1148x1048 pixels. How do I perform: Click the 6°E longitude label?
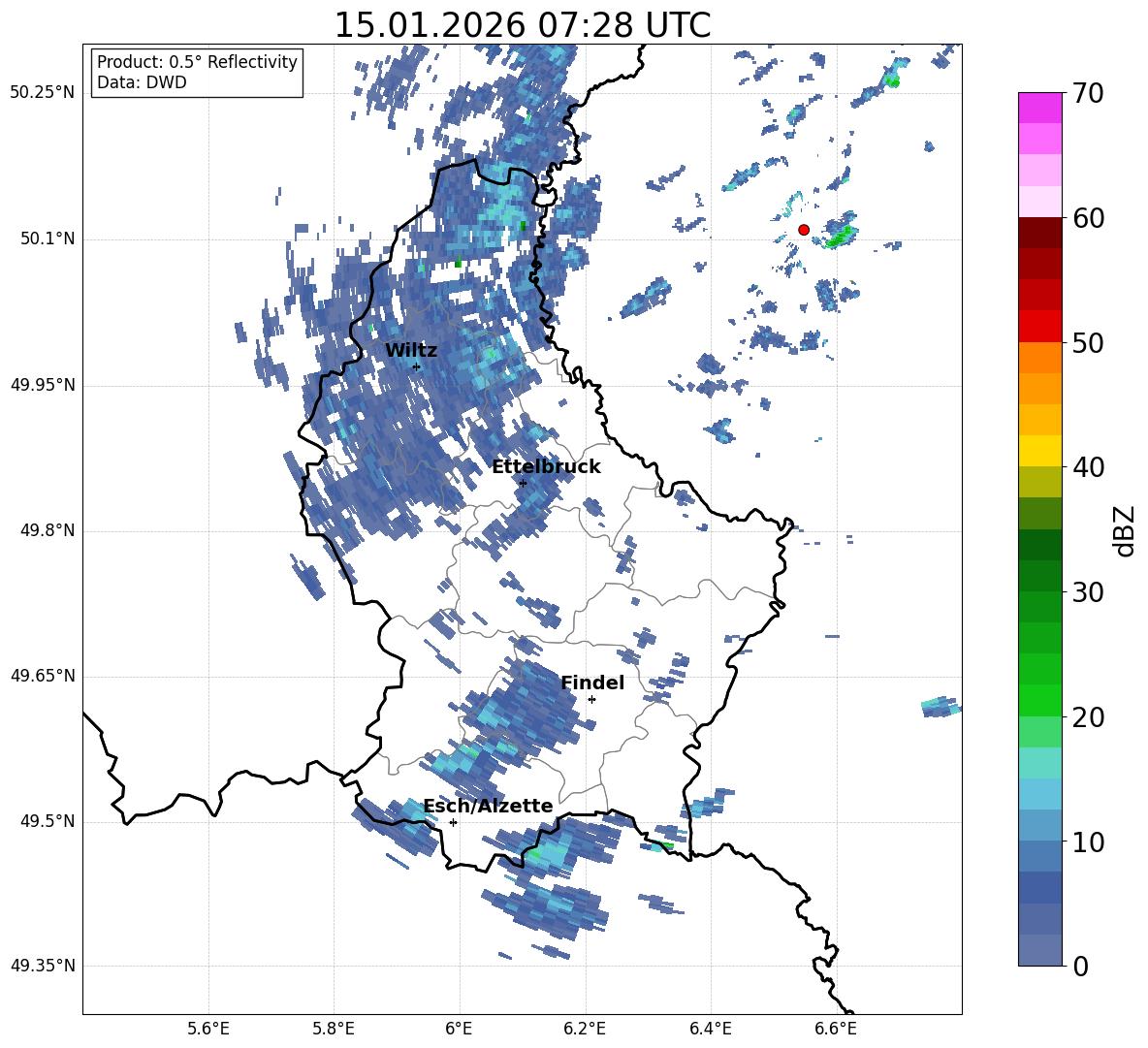[x=459, y=1029]
